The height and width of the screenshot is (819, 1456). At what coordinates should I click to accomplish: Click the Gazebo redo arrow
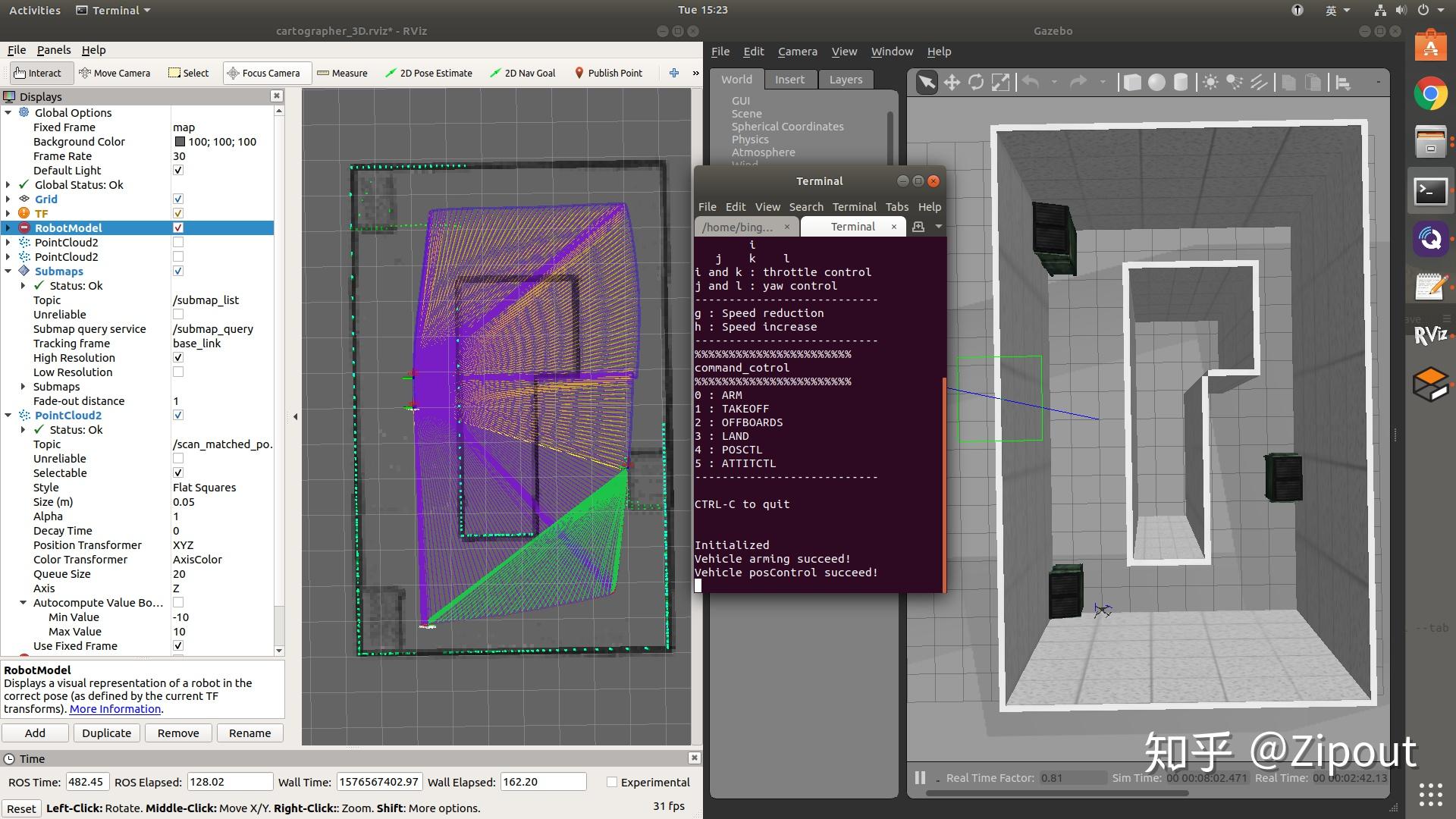(x=1078, y=82)
